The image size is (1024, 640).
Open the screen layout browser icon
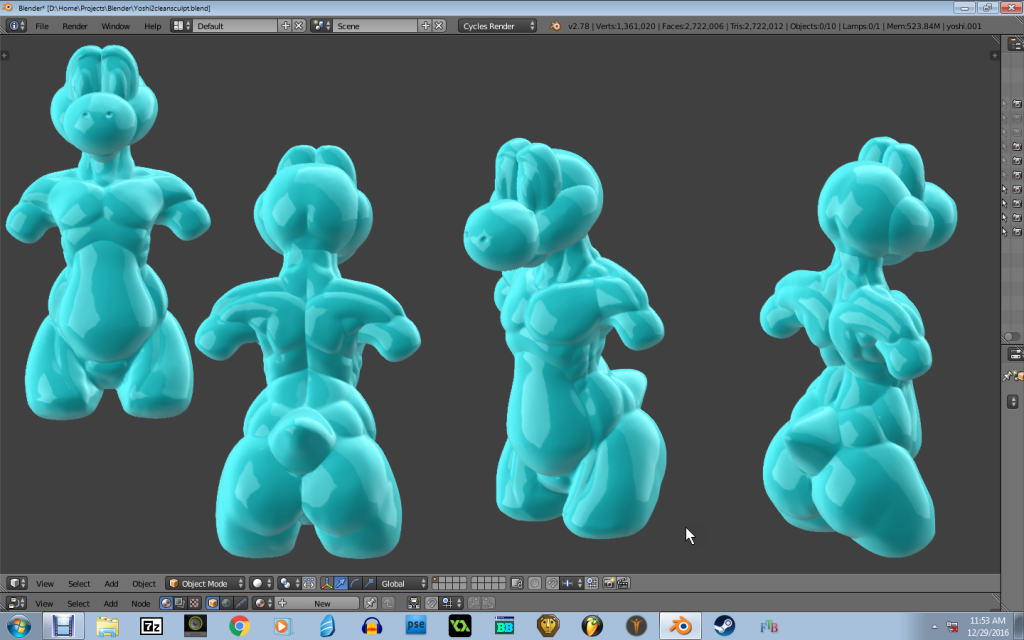[181, 25]
